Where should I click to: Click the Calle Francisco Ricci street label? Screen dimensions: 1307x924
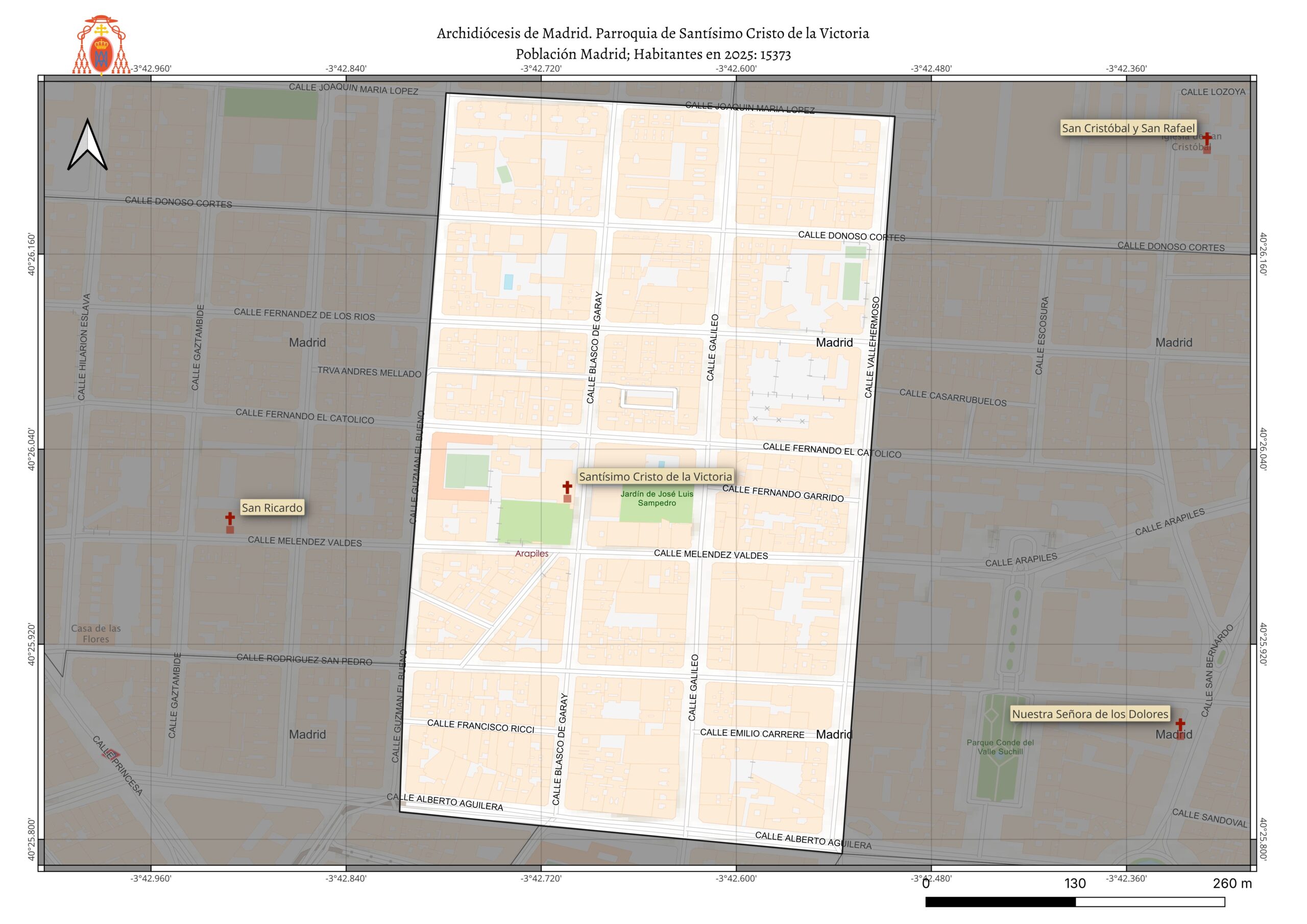coord(480,726)
